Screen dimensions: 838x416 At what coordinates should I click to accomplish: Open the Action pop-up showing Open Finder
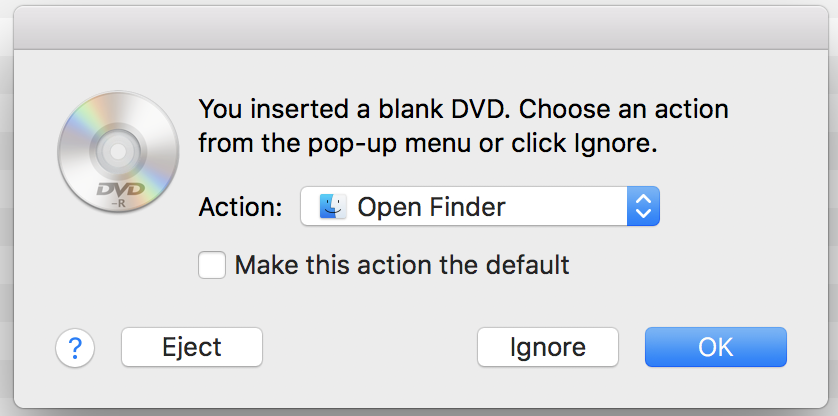(x=480, y=206)
